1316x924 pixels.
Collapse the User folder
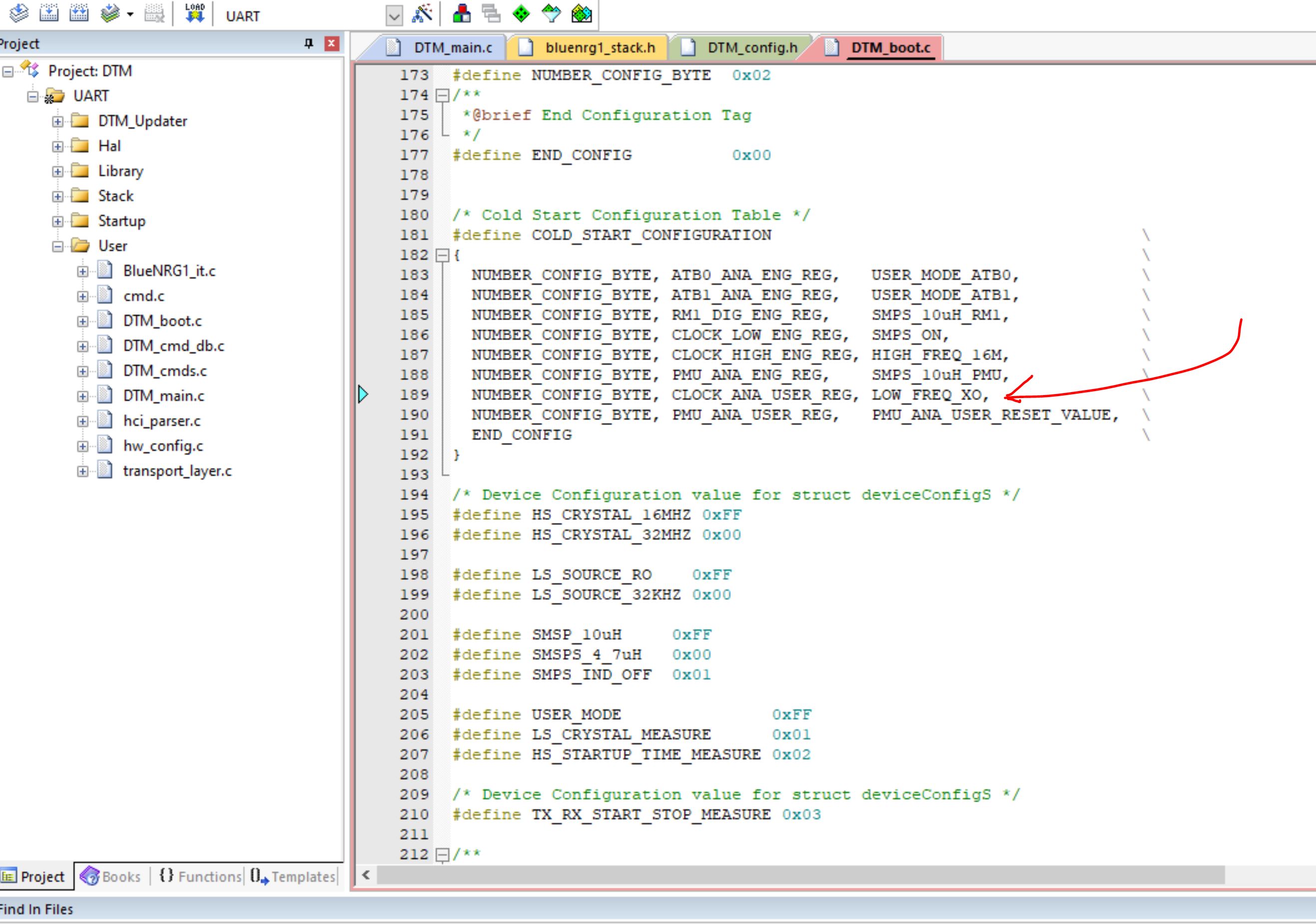[x=57, y=246]
